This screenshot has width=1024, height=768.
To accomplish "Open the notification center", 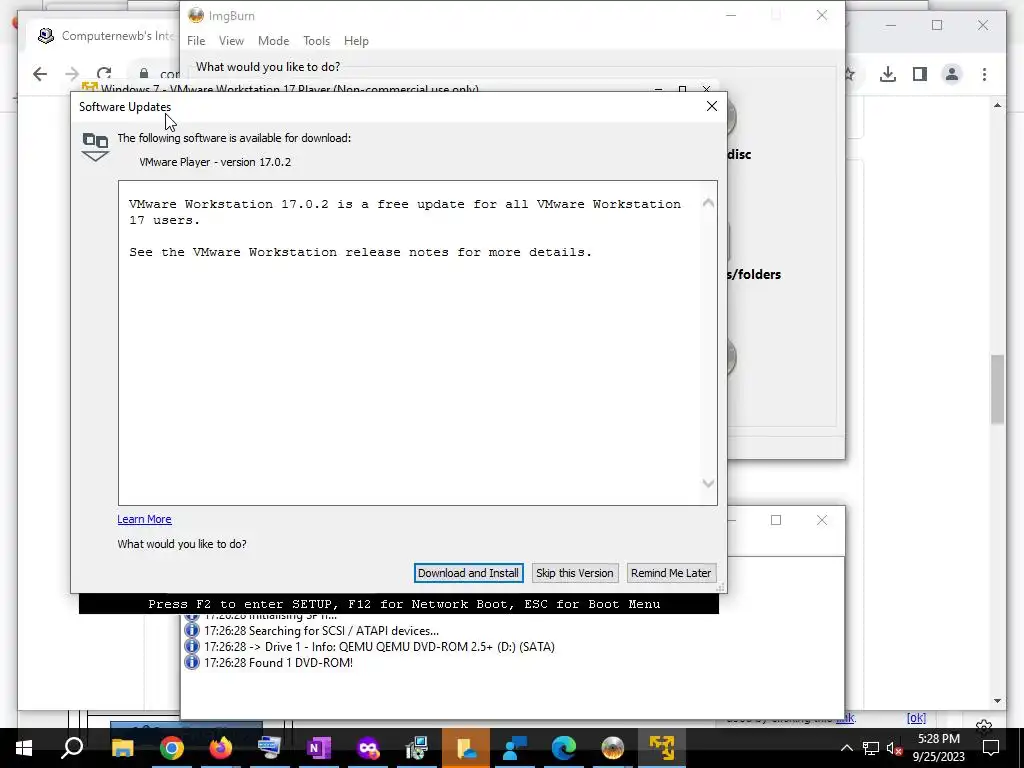I will click(x=991, y=748).
